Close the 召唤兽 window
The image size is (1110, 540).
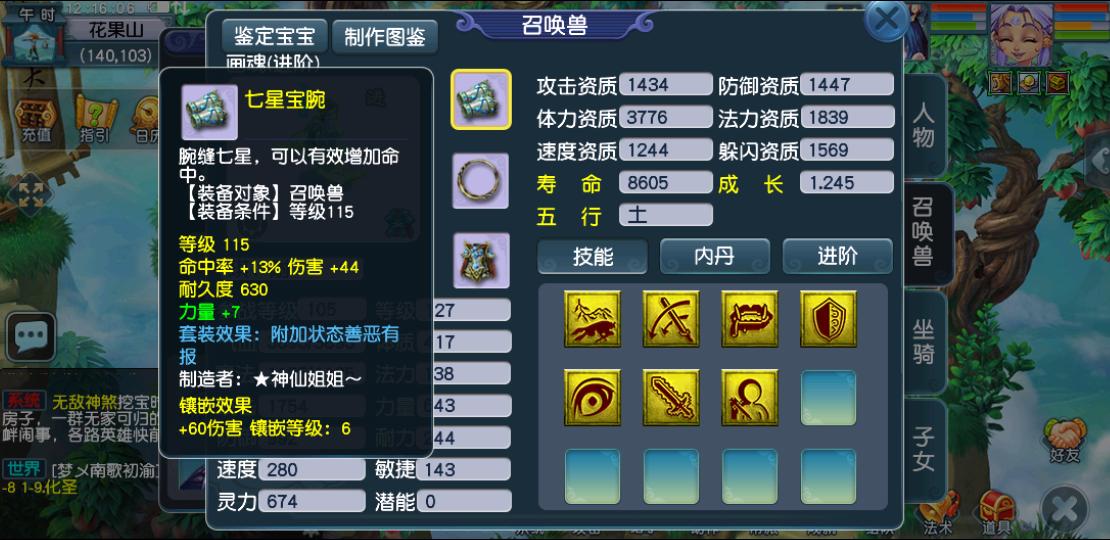(x=887, y=20)
